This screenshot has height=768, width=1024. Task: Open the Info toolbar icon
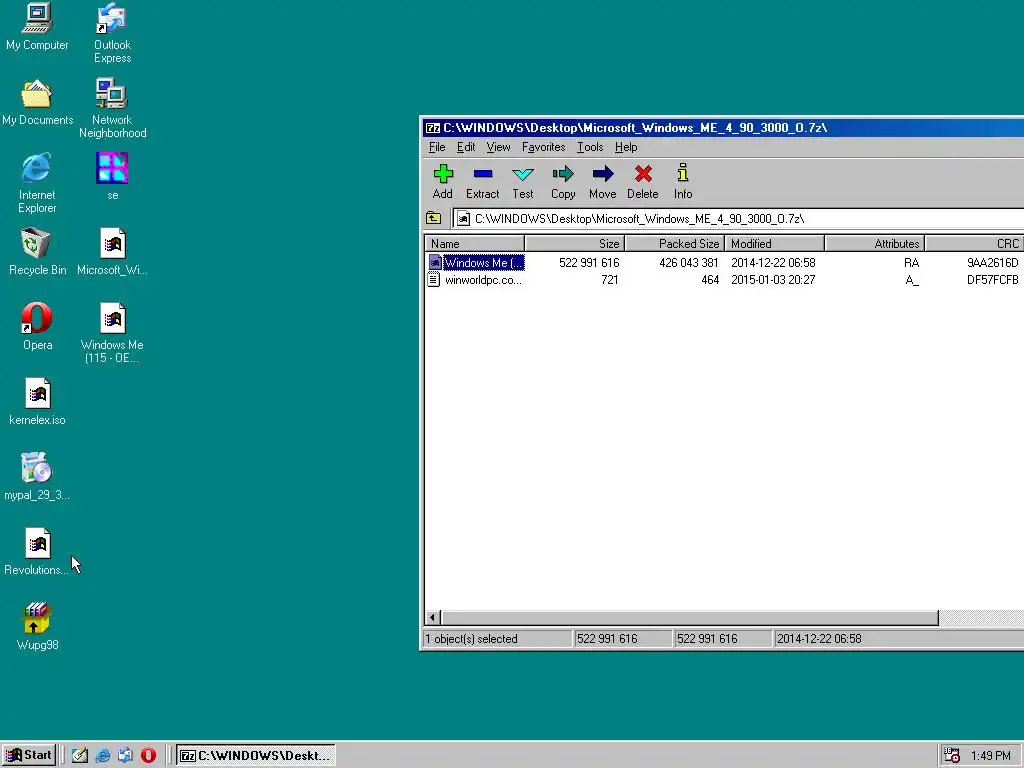coord(683,182)
